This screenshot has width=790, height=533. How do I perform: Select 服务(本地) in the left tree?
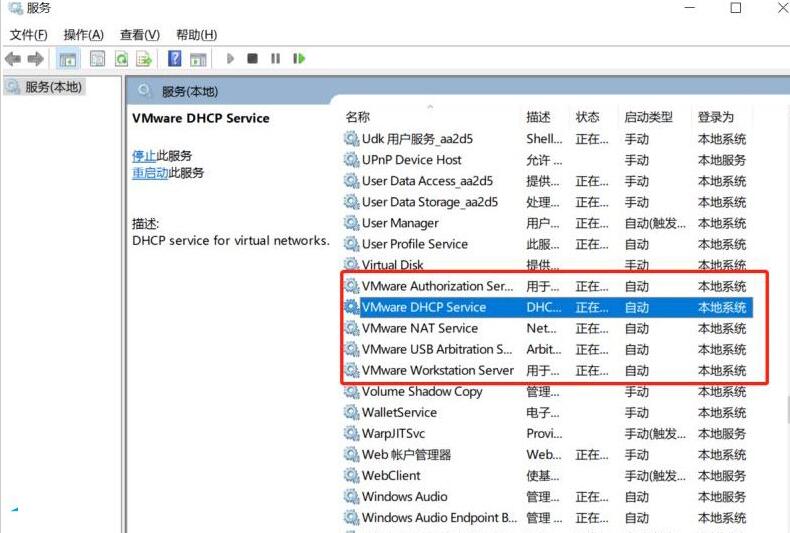click(x=45, y=87)
